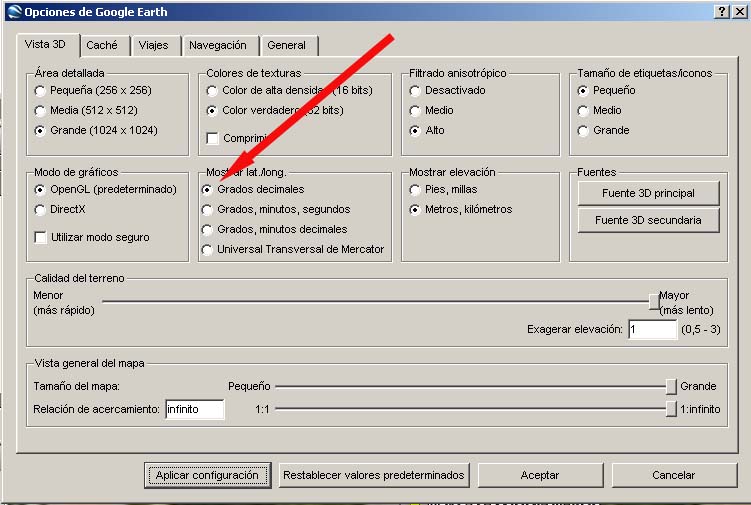Select the General tab
This screenshot has height=505, width=751.
[x=287, y=45]
